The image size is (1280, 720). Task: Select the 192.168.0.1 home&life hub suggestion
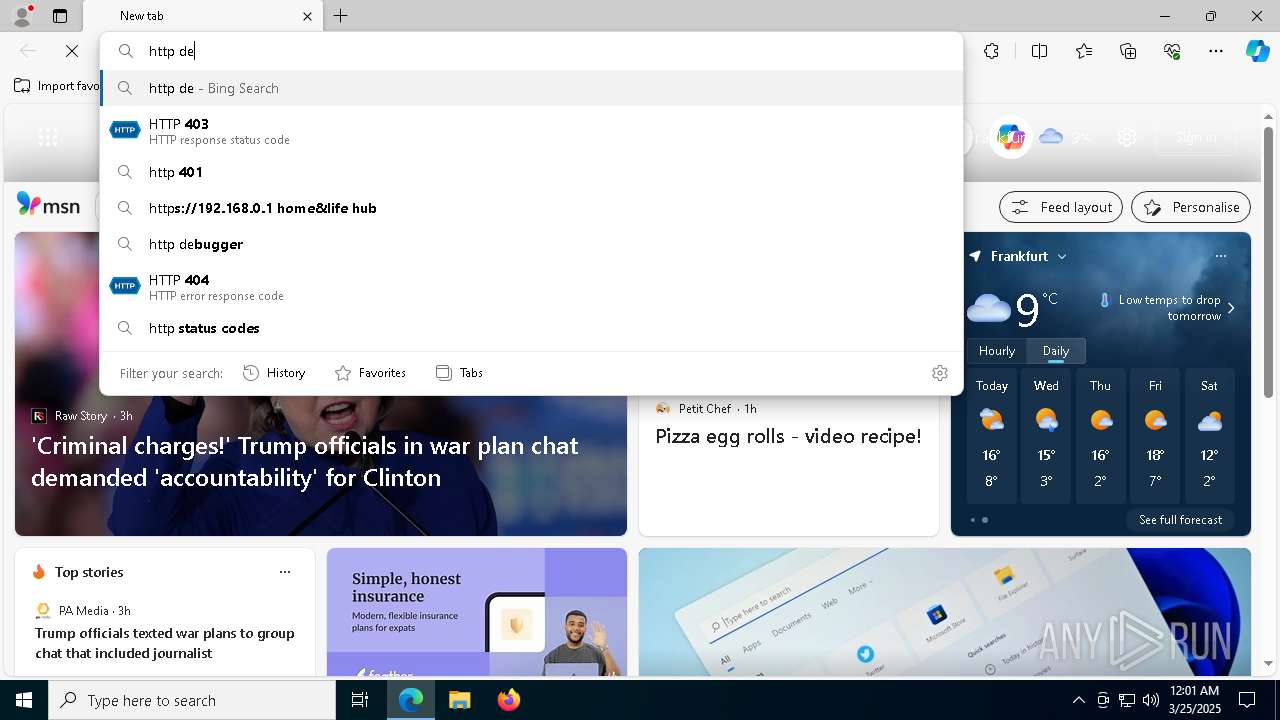click(531, 208)
